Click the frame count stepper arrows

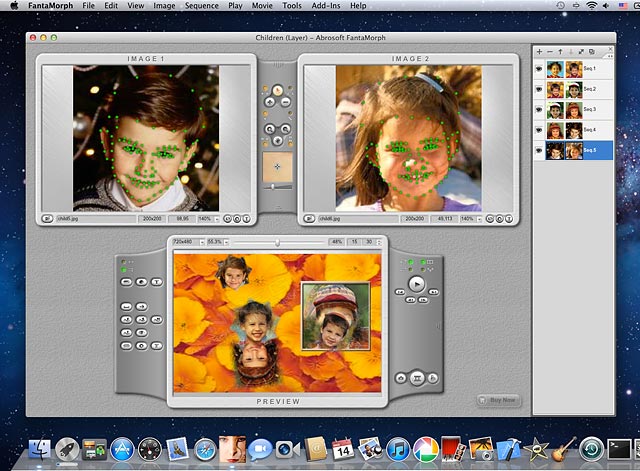pos(379,242)
